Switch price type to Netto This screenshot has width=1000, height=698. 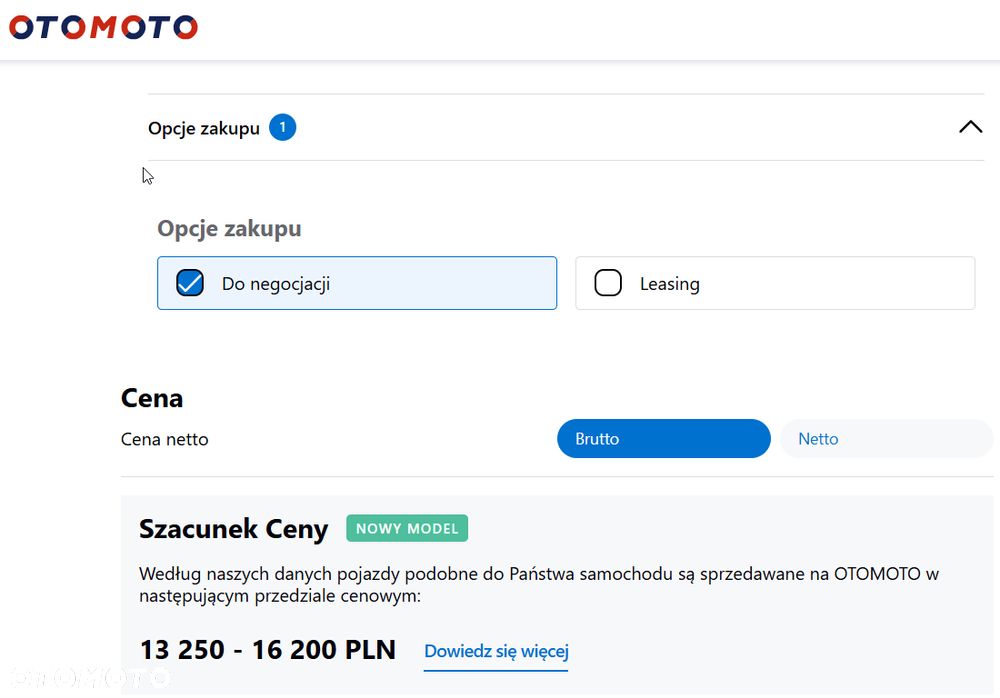click(885, 439)
